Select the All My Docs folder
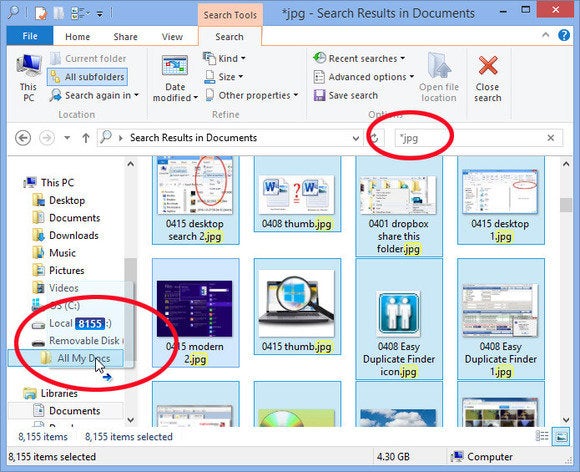580x472 pixels. [66, 358]
